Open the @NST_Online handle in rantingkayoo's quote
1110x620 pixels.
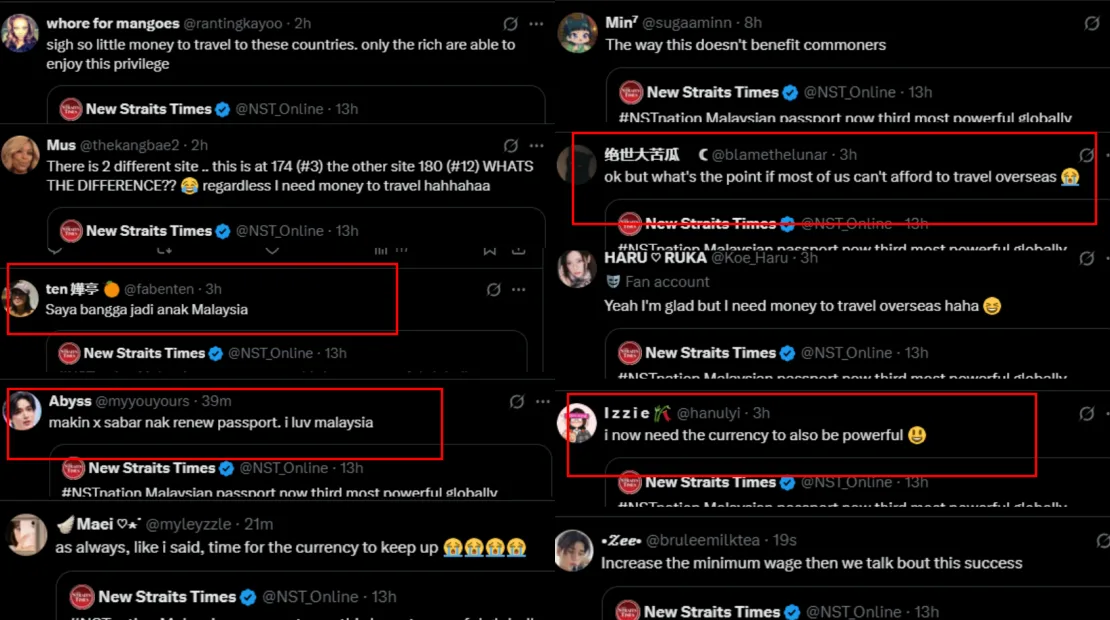tap(279, 109)
